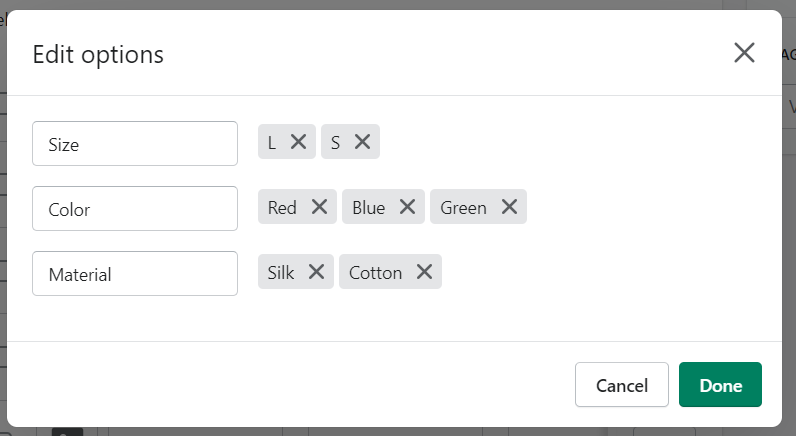Remove the Green color tag
Screen dimensions: 796x436
[x=509, y=207]
